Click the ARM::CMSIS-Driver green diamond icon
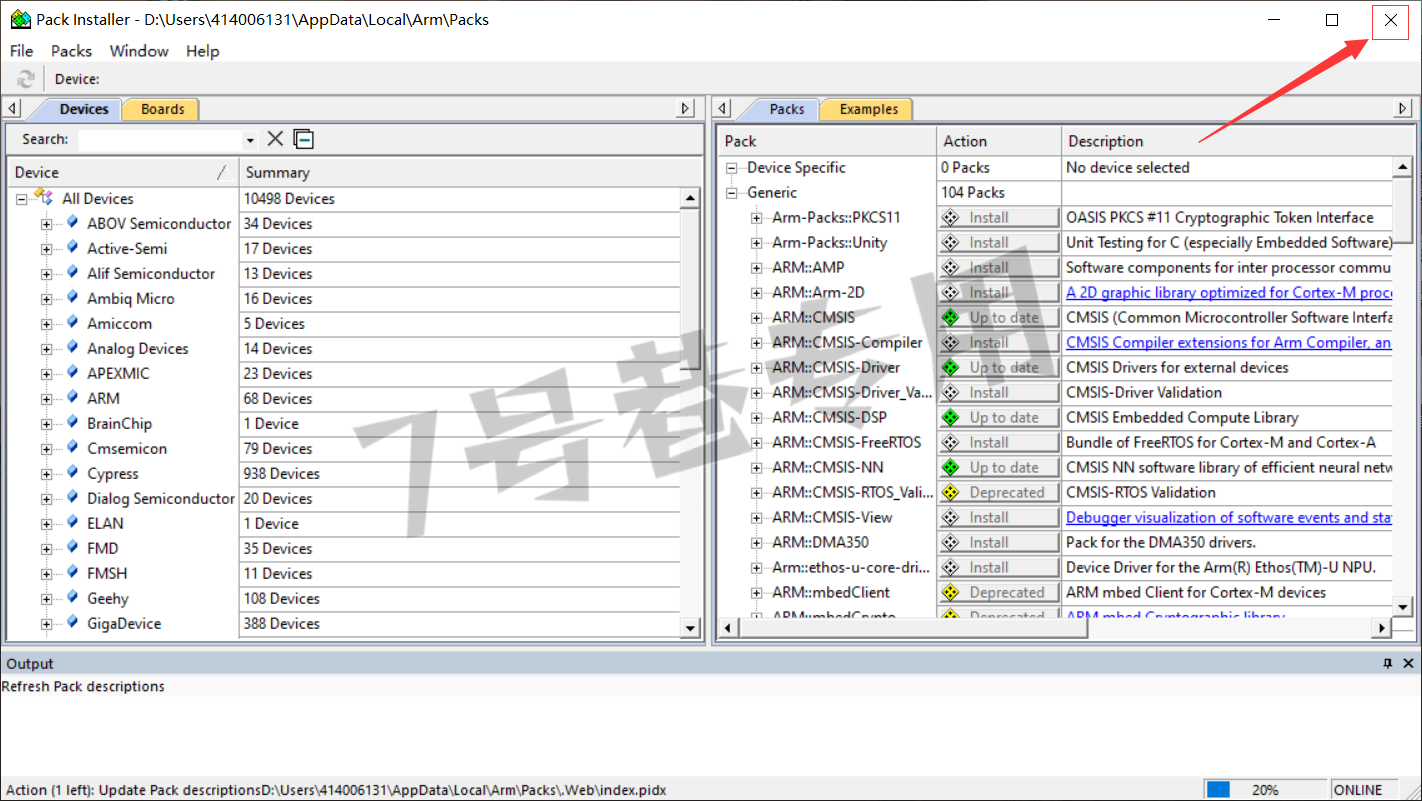The width and height of the screenshot is (1422, 801). (x=951, y=367)
